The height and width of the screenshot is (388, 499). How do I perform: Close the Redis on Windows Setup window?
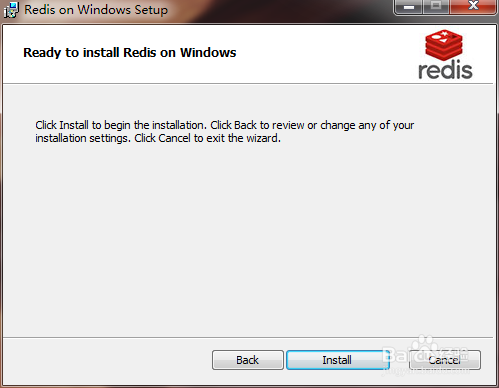click(x=473, y=7)
